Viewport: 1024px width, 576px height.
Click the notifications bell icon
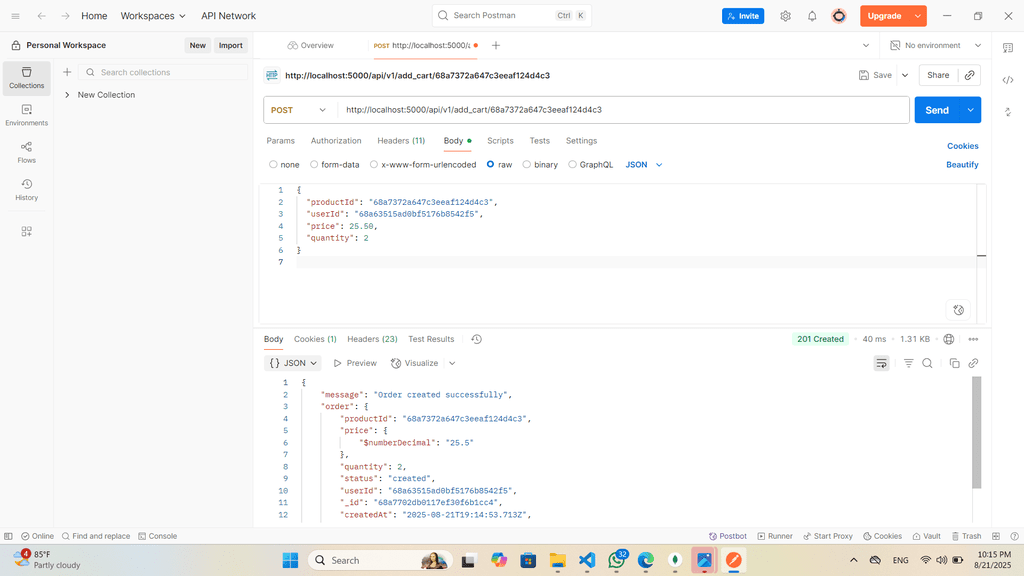[x=812, y=16]
